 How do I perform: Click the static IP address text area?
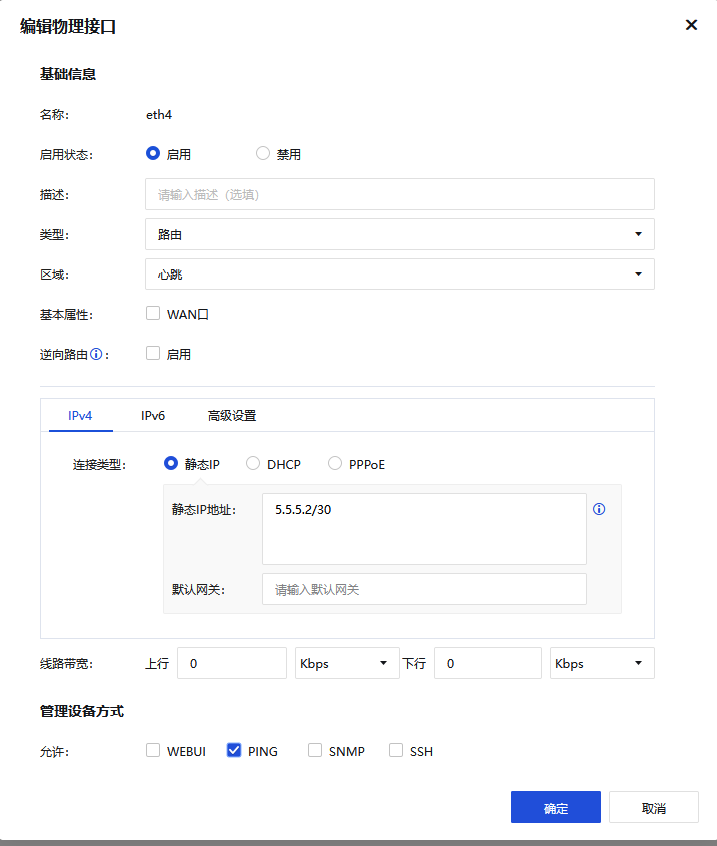(424, 529)
